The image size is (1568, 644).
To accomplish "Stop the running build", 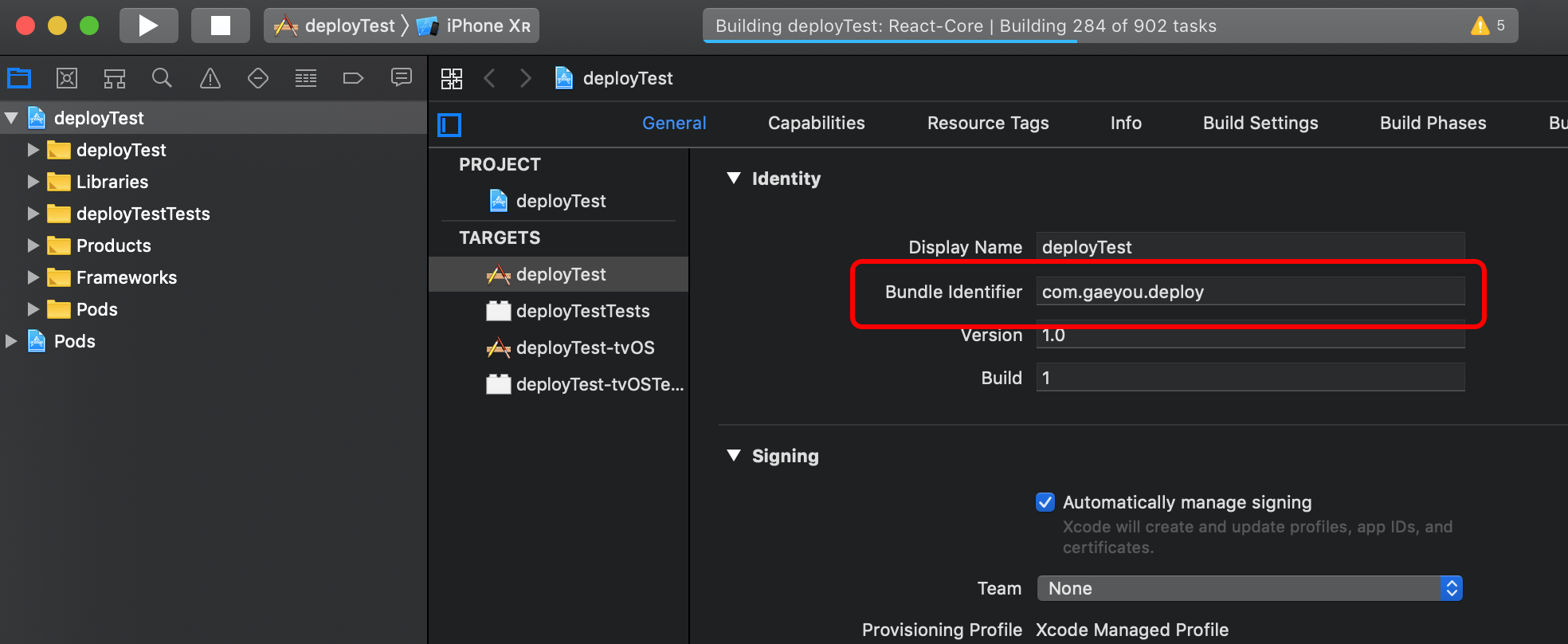I will coord(221,26).
